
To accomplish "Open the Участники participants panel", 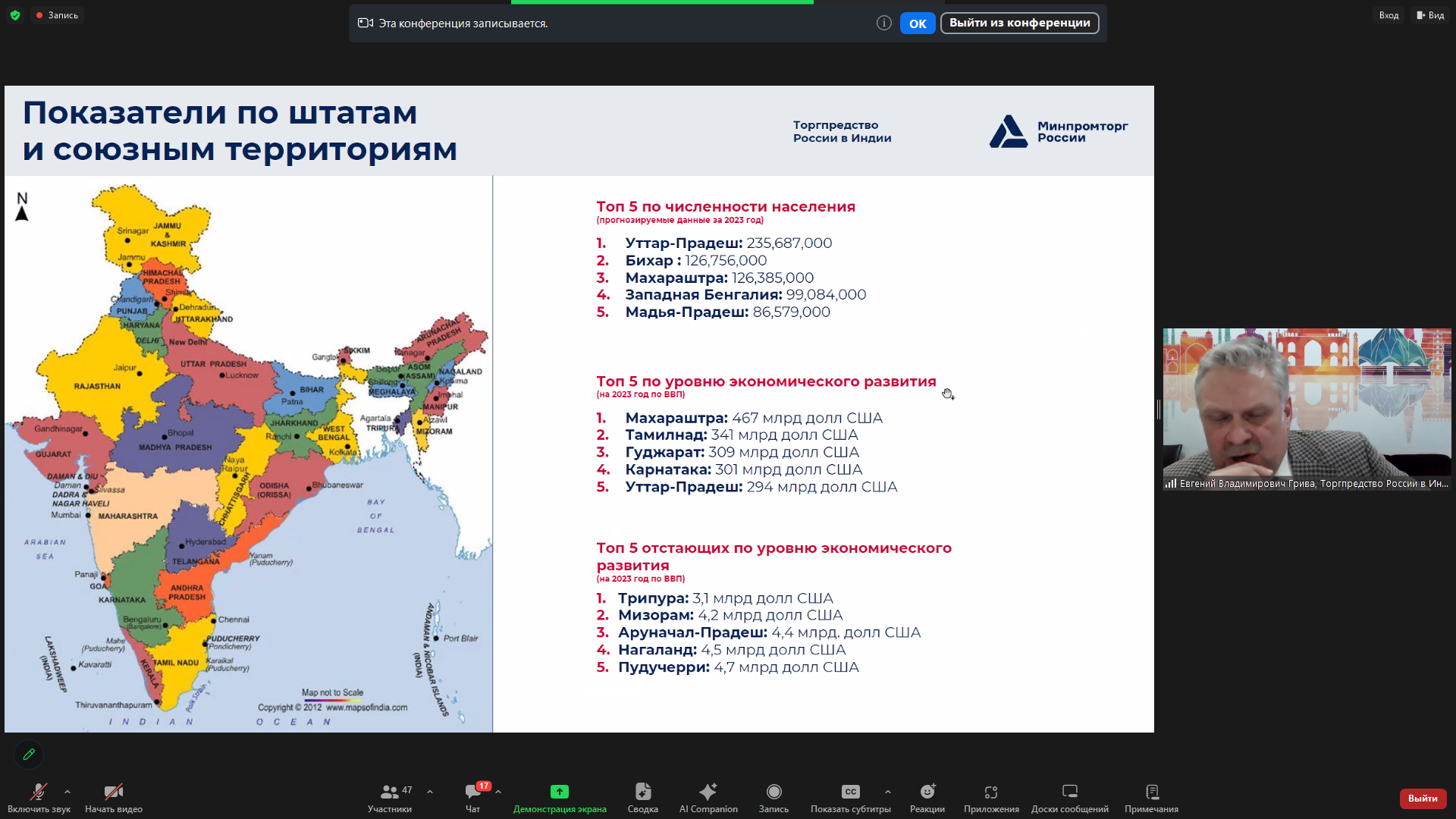I will pyautogui.click(x=390, y=792).
